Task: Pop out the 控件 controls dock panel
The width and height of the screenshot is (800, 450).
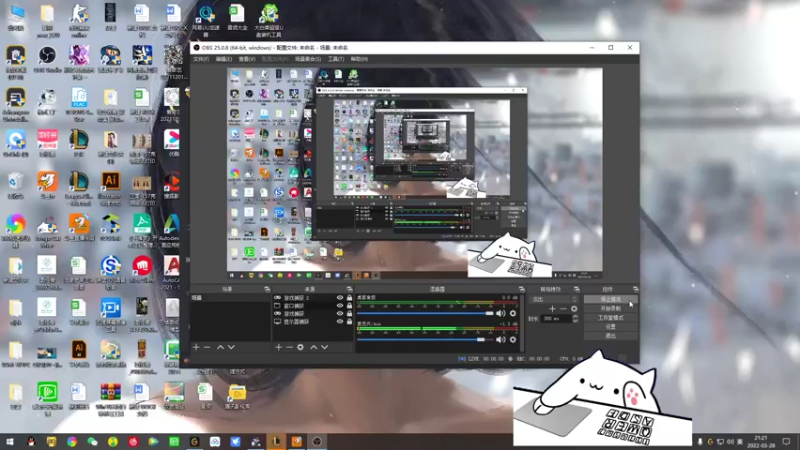Action: point(635,289)
